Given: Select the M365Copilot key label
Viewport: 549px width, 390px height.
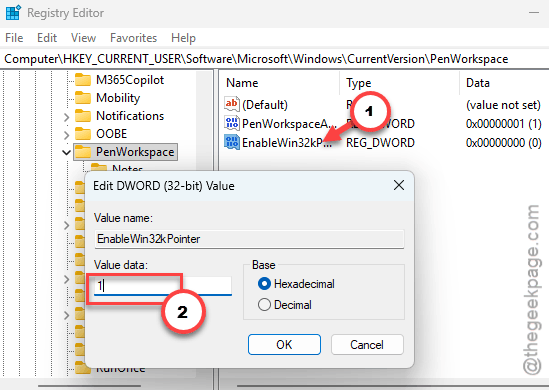Looking at the screenshot, I should (130, 80).
